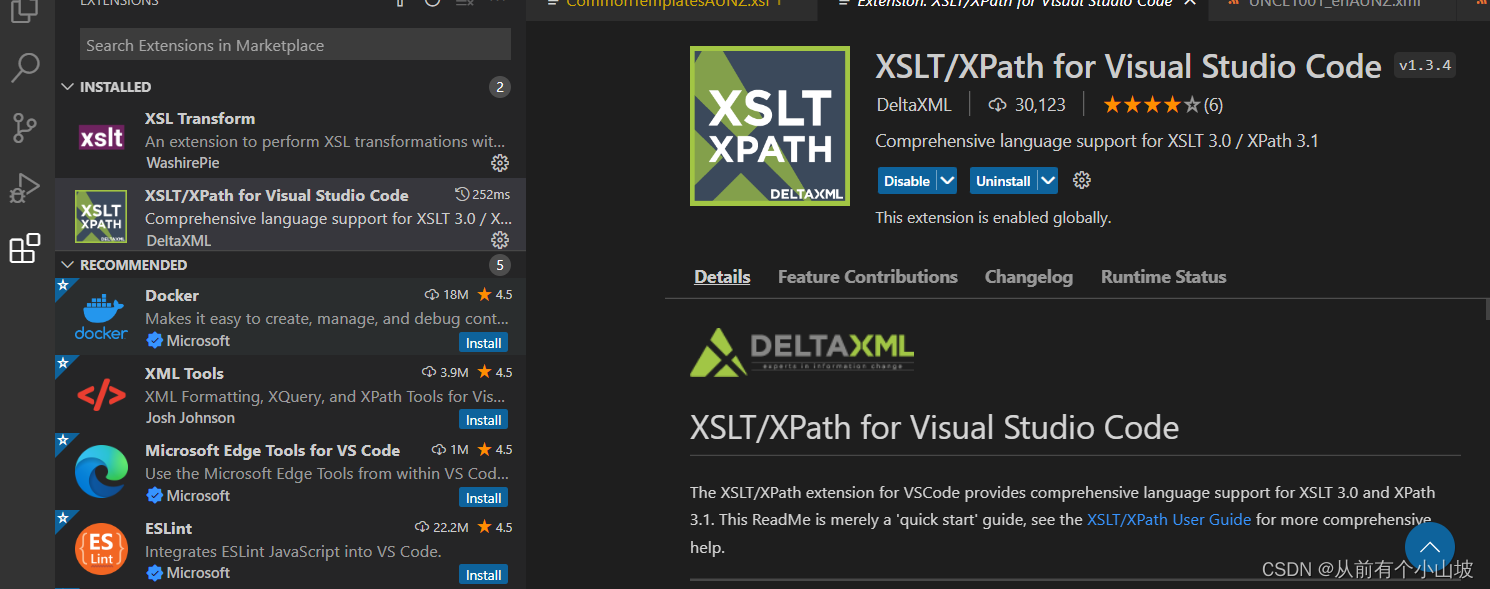This screenshot has width=1490, height=589.
Task: Open the Run and Debug view
Action: coord(25,188)
